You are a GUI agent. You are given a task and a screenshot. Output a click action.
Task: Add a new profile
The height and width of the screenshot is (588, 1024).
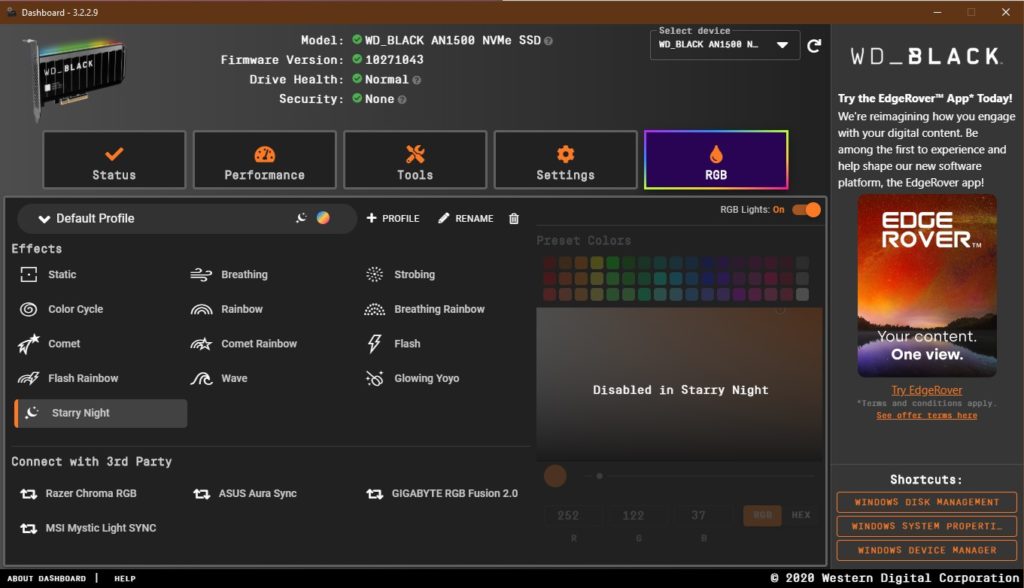coord(392,218)
